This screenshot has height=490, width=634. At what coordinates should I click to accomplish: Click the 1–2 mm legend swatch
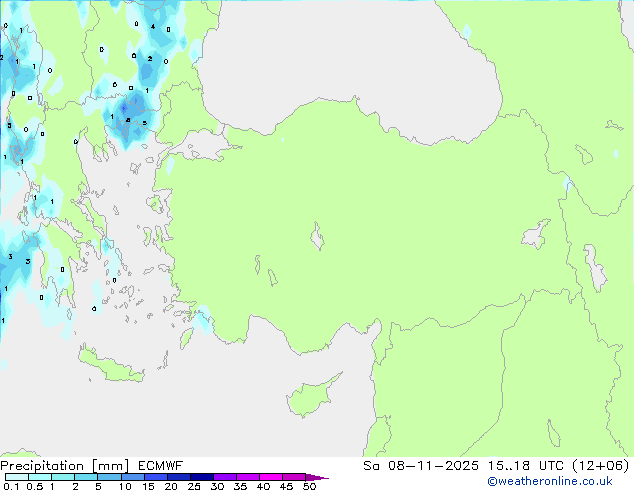pyautogui.click(x=63, y=477)
